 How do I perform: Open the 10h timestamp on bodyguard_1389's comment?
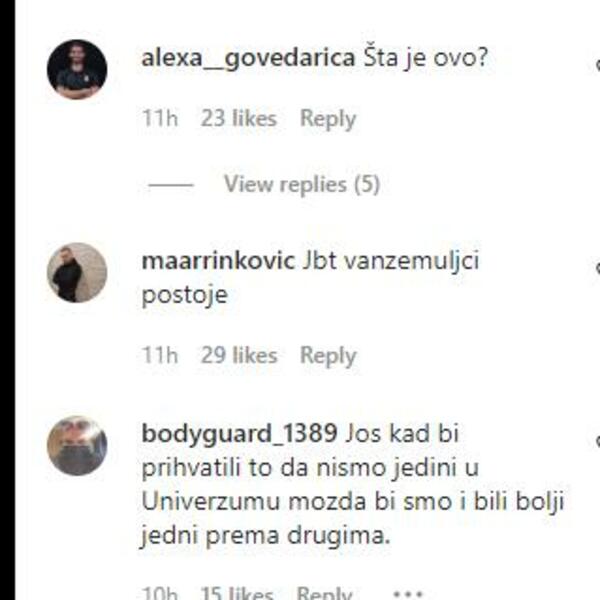click(x=160, y=592)
